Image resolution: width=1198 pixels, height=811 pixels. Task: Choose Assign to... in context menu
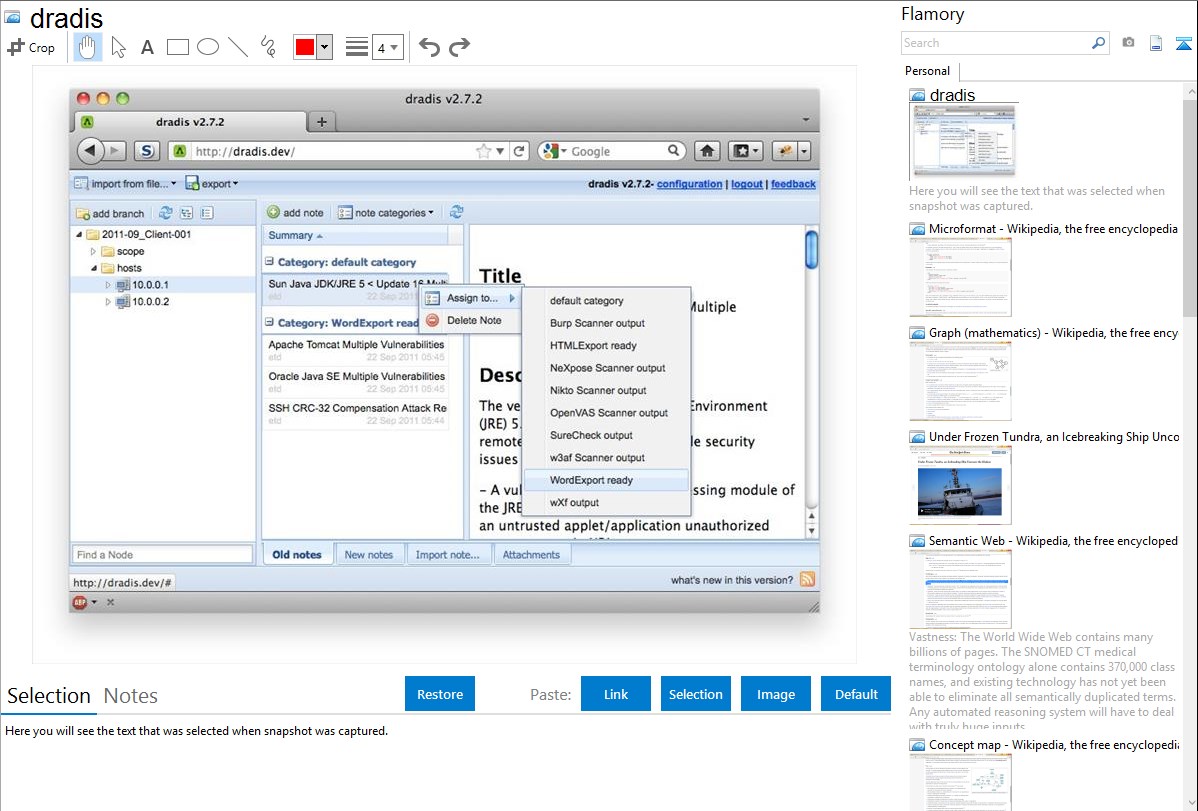pos(471,298)
